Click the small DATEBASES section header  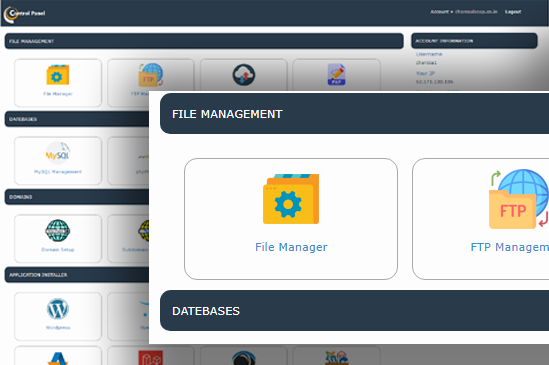click(x=77, y=119)
